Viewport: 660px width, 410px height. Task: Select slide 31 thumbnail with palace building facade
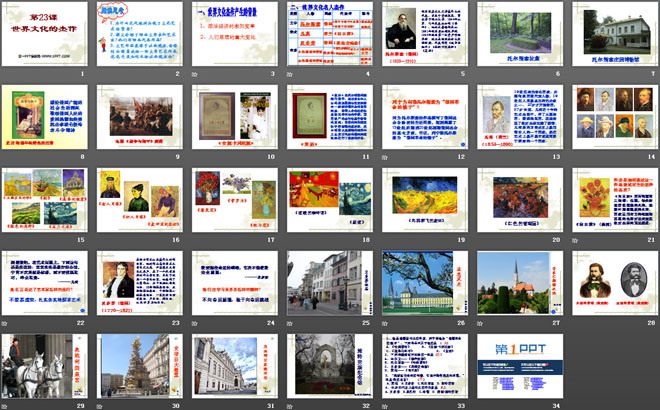click(x=235, y=366)
